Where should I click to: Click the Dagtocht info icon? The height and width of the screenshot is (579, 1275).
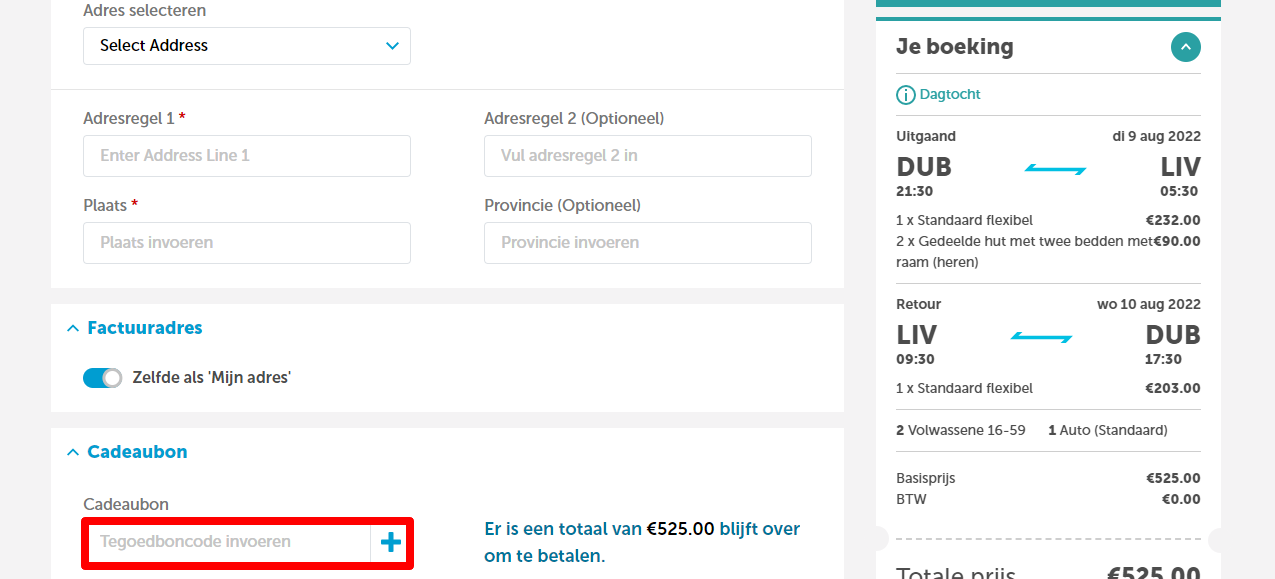click(905, 95)
